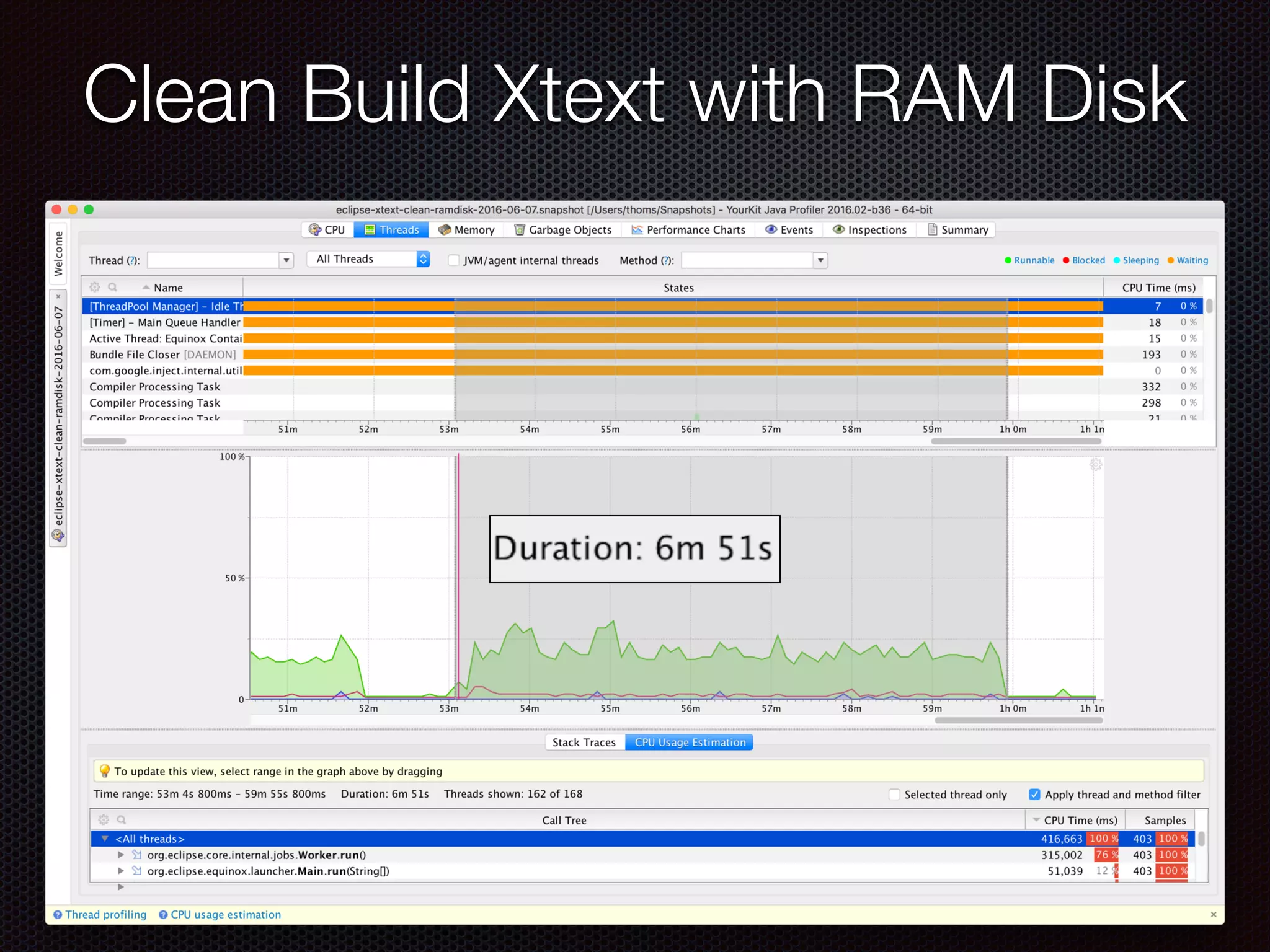Select the Bundle File Closer [DAEMON] row
The image size is (1270, 952).
642,355
